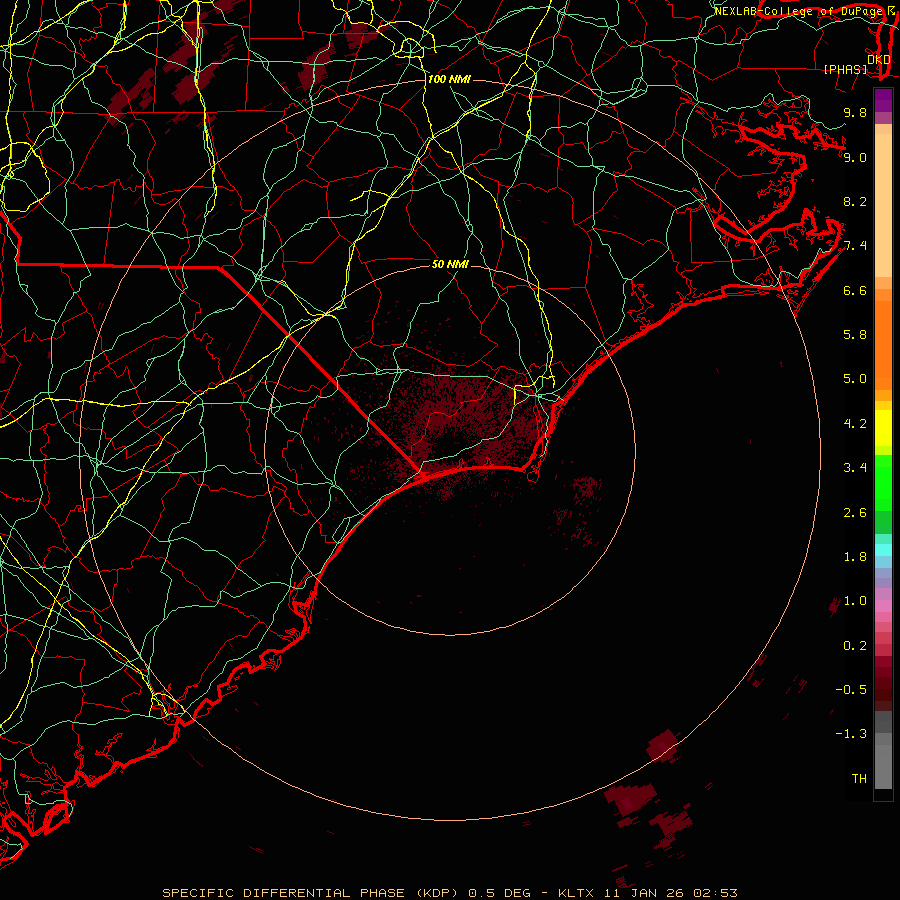Pick the purple segment of the color bar
The width and height of the screenshot is (900, 900).
883,100
